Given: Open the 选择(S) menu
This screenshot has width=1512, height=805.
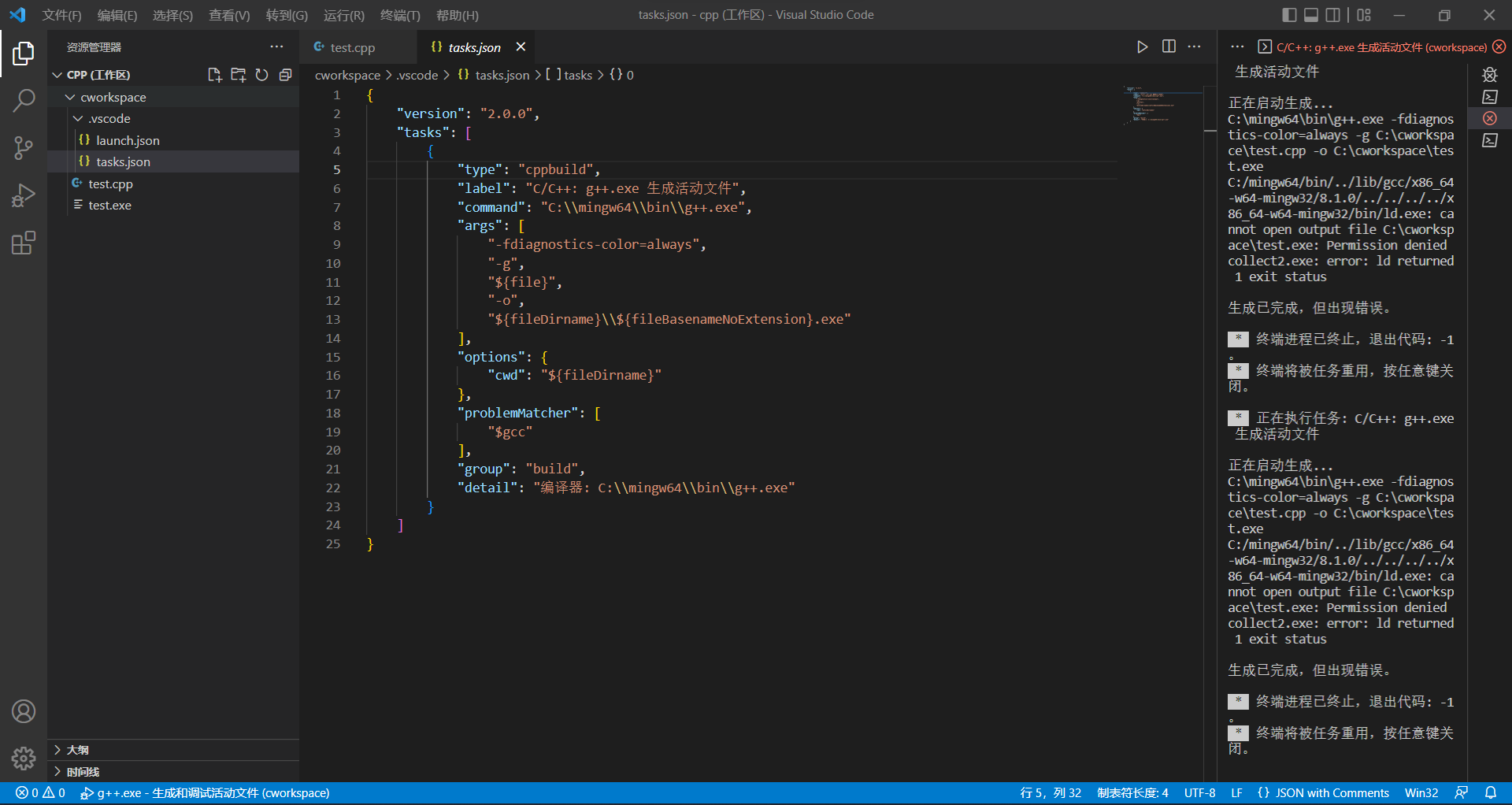Looking at the screenshot, I should pyautogui.click(x=172, y=15).
